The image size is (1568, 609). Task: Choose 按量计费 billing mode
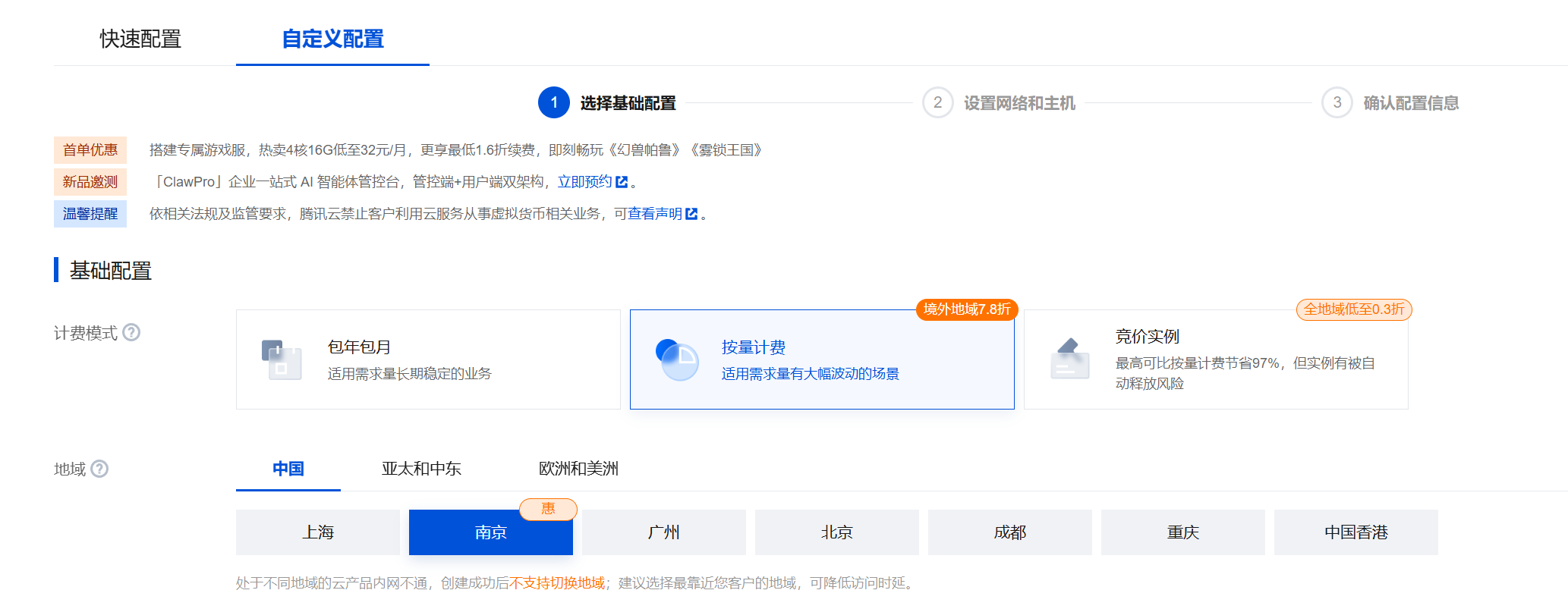tap(822, 359)
